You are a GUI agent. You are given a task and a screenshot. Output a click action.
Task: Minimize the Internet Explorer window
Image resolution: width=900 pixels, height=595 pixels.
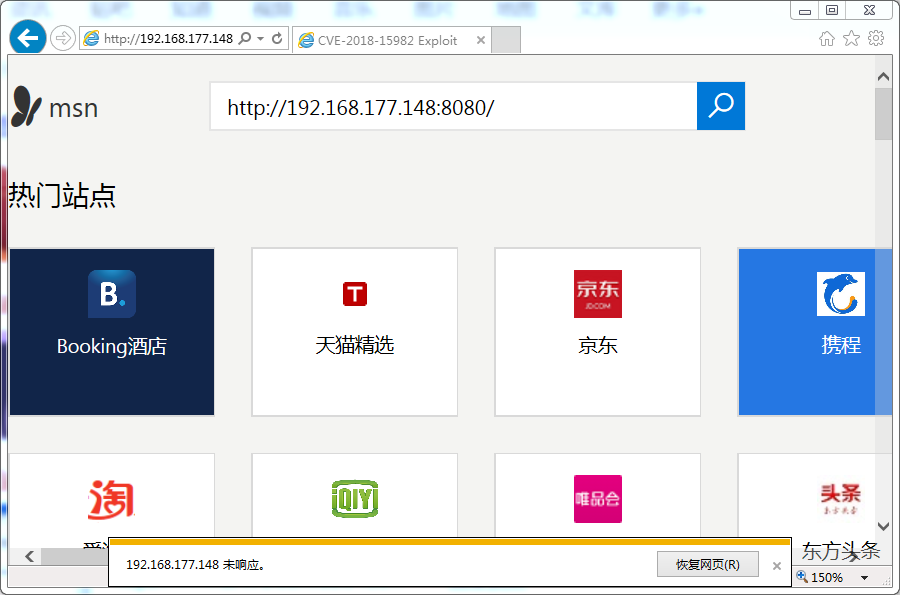coord(805,10)
